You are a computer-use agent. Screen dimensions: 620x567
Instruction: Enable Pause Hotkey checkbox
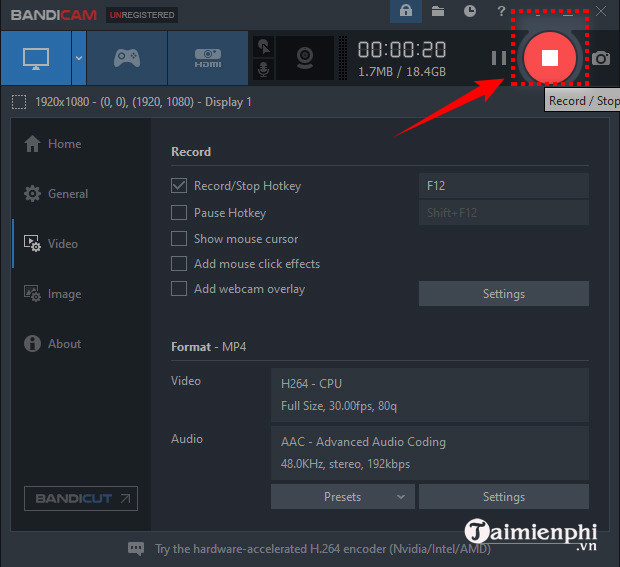click(x=179, y=212)
